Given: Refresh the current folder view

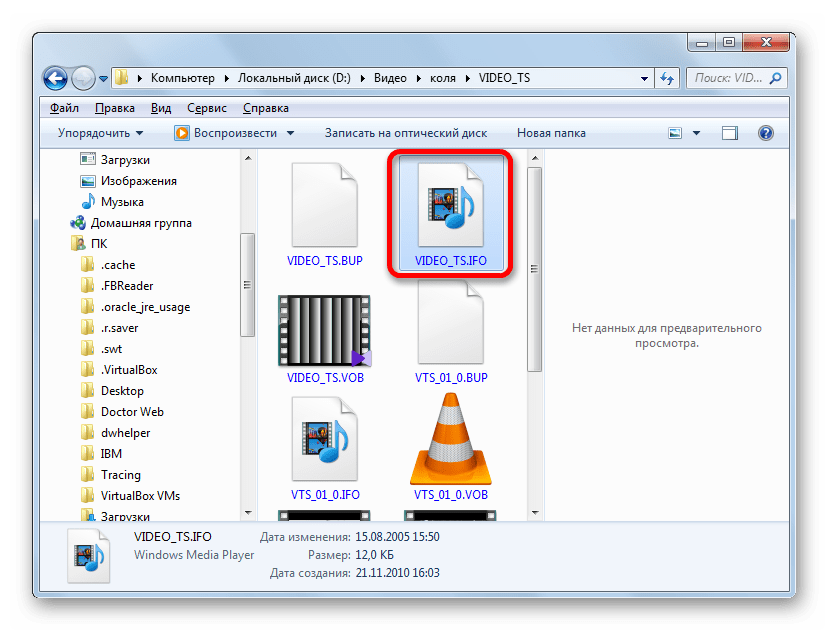Looking at the screenshot, I should [666, 78].
